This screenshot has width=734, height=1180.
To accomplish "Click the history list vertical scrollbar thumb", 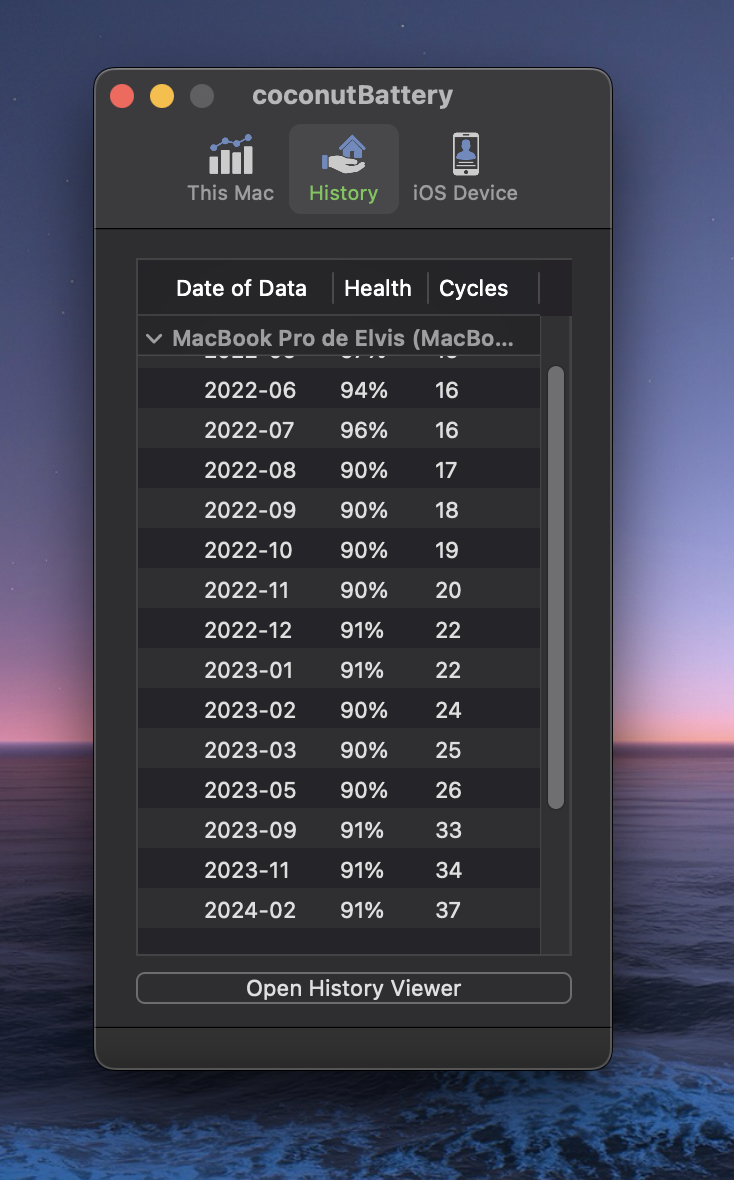I will pyautogui.click(x=556, y=588).
